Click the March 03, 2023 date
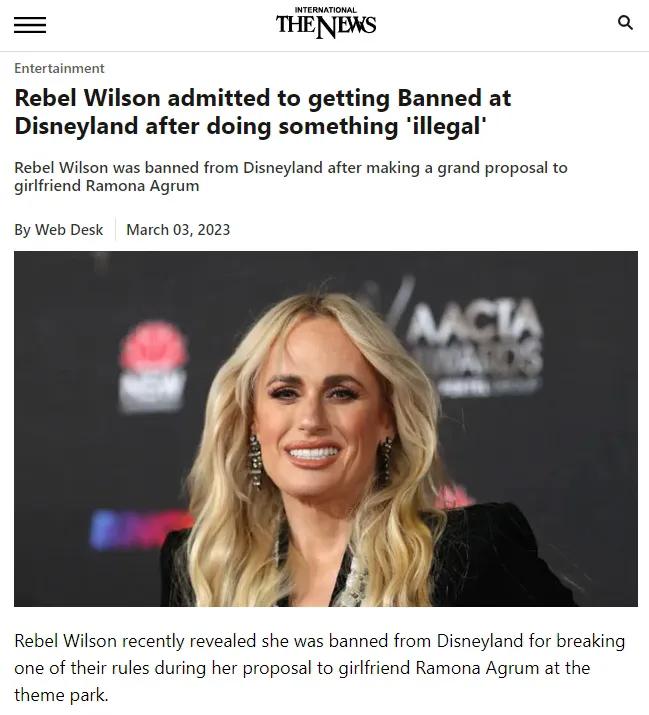Viewport: 649px width, 715px height. click(x=178, y=230)
